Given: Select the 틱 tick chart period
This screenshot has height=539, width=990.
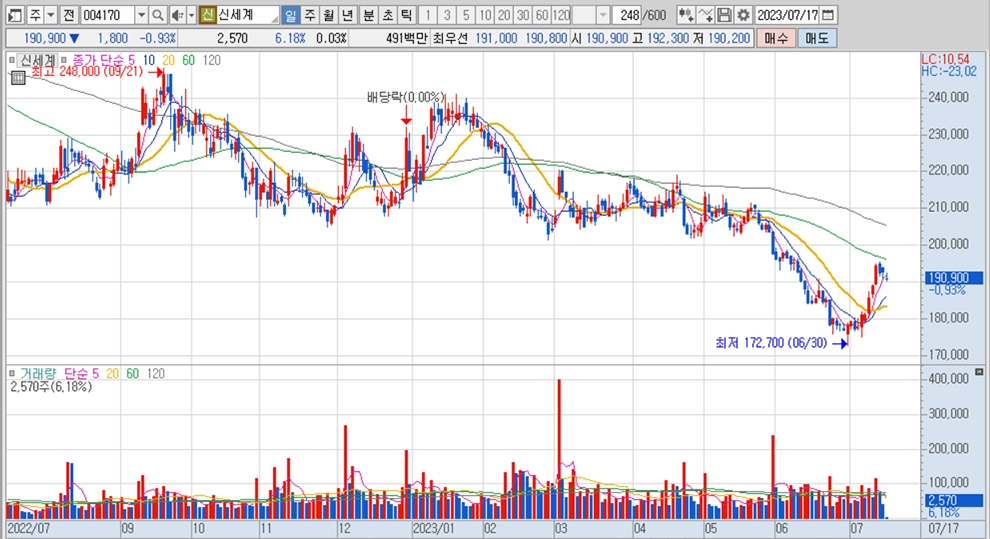Looking at the screenshot, I should (x=407, y=15).
